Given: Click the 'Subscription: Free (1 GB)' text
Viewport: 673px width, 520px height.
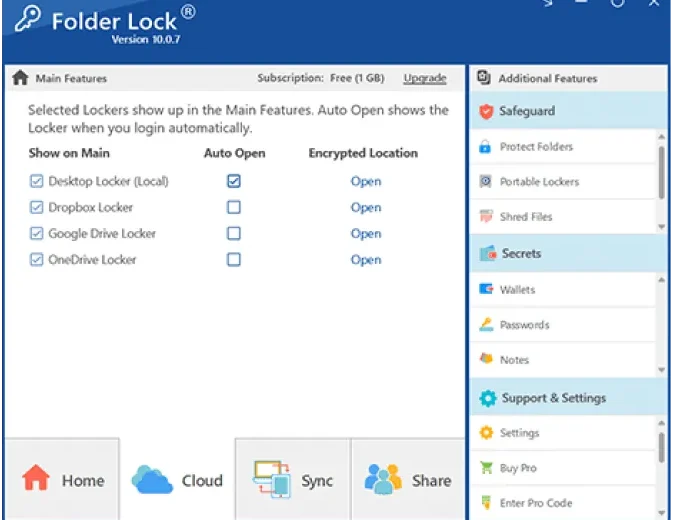Looking at the screenshot, I should [x=321, y=78].
